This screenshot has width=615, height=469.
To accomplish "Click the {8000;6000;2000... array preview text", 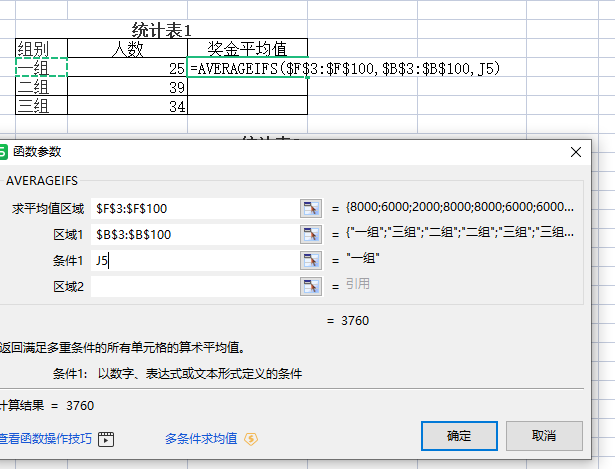I will 460,207.
